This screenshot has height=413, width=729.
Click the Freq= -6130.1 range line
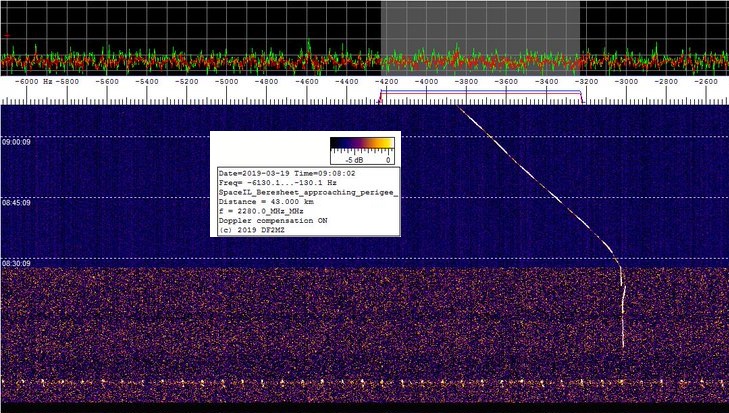278,183
